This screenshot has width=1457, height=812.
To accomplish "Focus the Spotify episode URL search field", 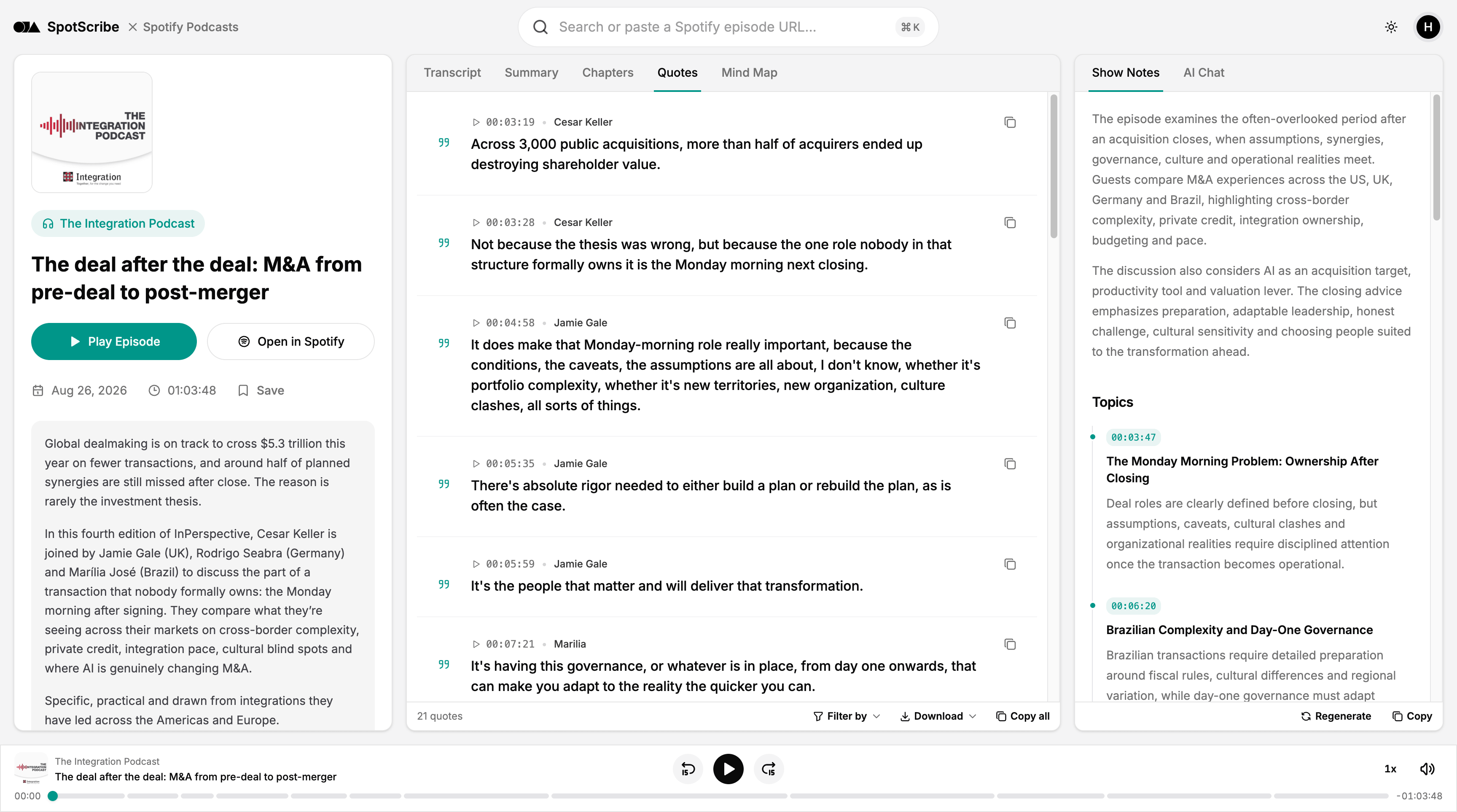I will pyautogui.click(x=727, y=27).
